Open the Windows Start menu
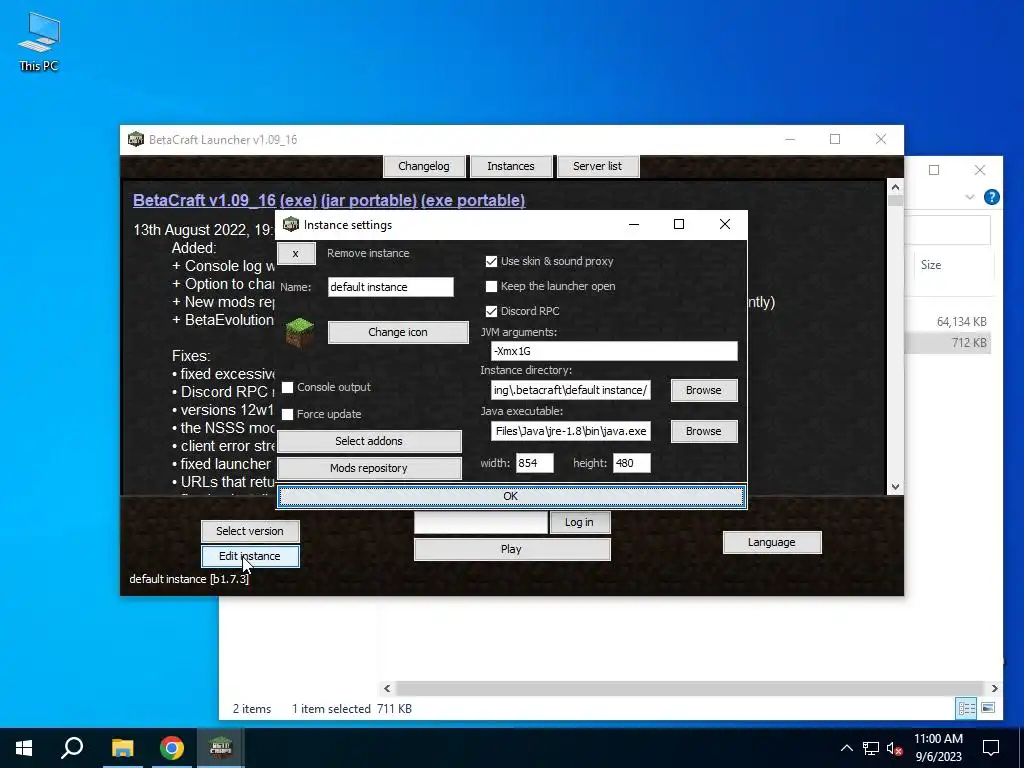This screenshot has width=1024, height=768. pyautogui.click(x=24, y=748)
